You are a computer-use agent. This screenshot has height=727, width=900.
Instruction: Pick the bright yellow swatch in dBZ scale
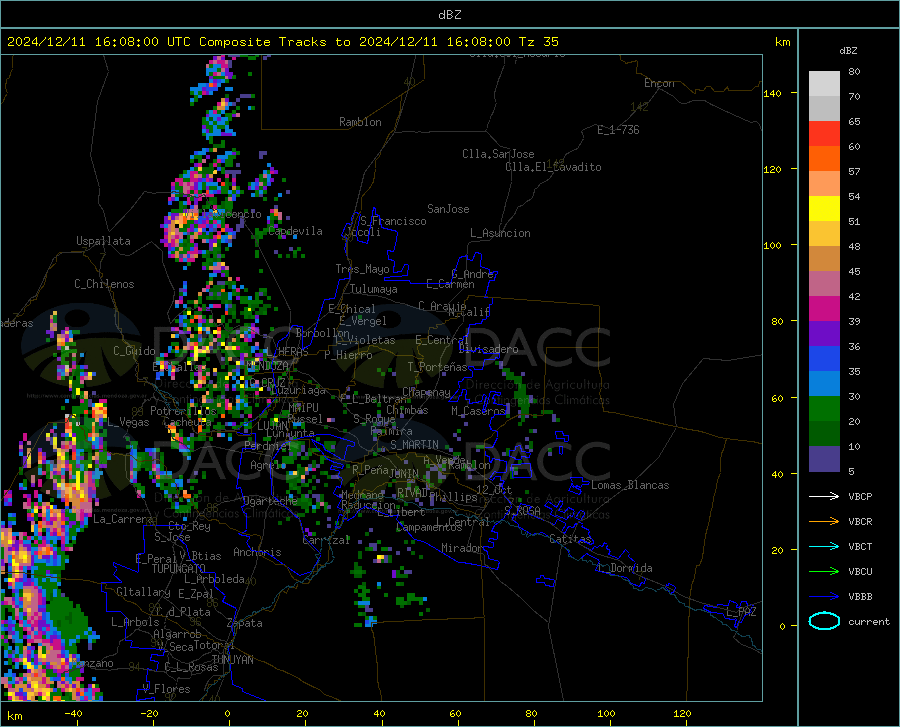(824, 208)
